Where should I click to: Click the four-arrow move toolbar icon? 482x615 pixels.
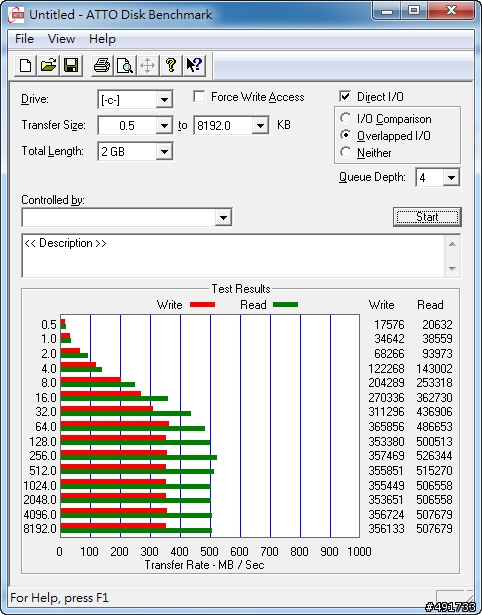pyautogui.click(x=147, y=65)
